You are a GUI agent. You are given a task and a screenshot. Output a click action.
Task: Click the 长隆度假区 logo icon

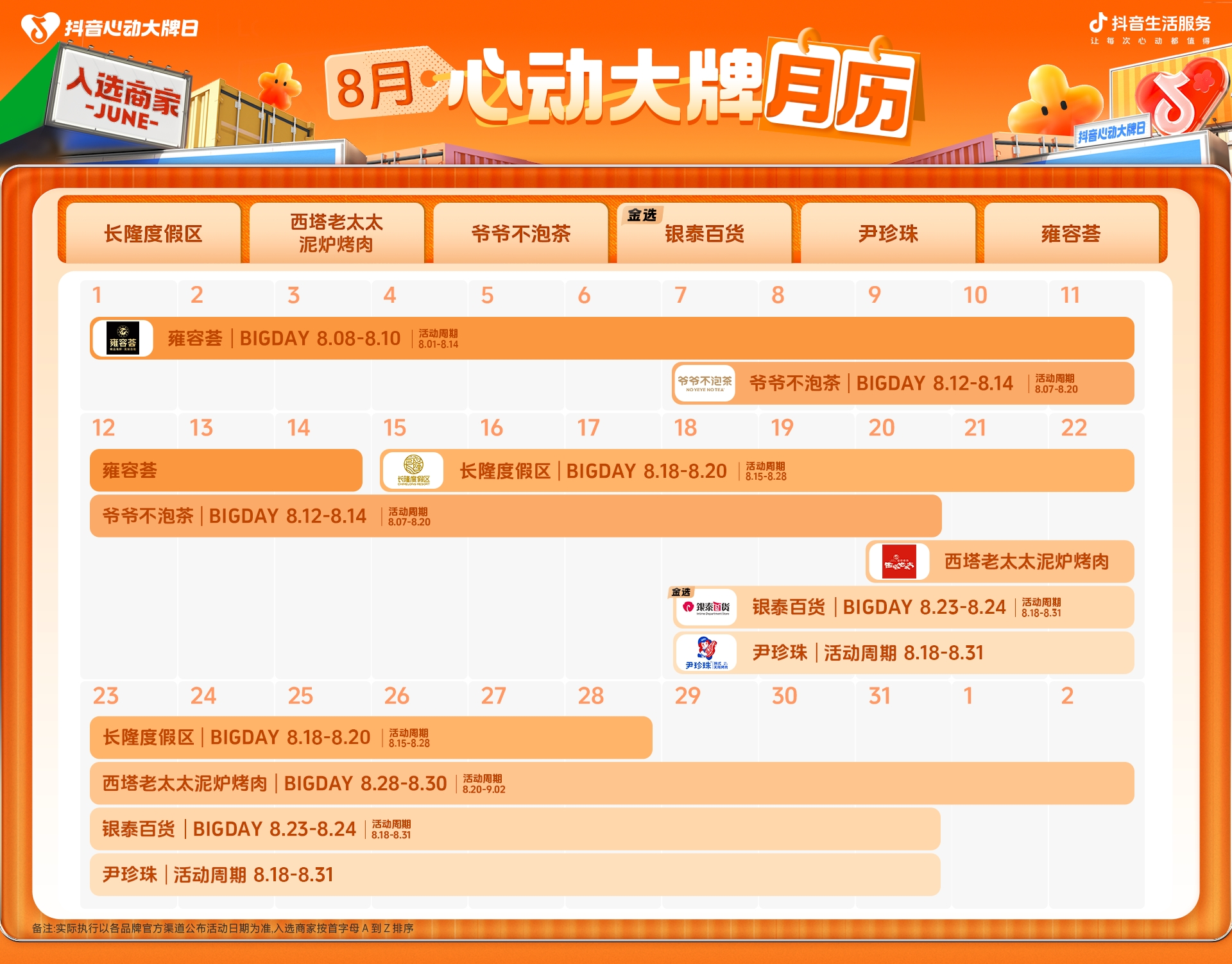[413, 471]
